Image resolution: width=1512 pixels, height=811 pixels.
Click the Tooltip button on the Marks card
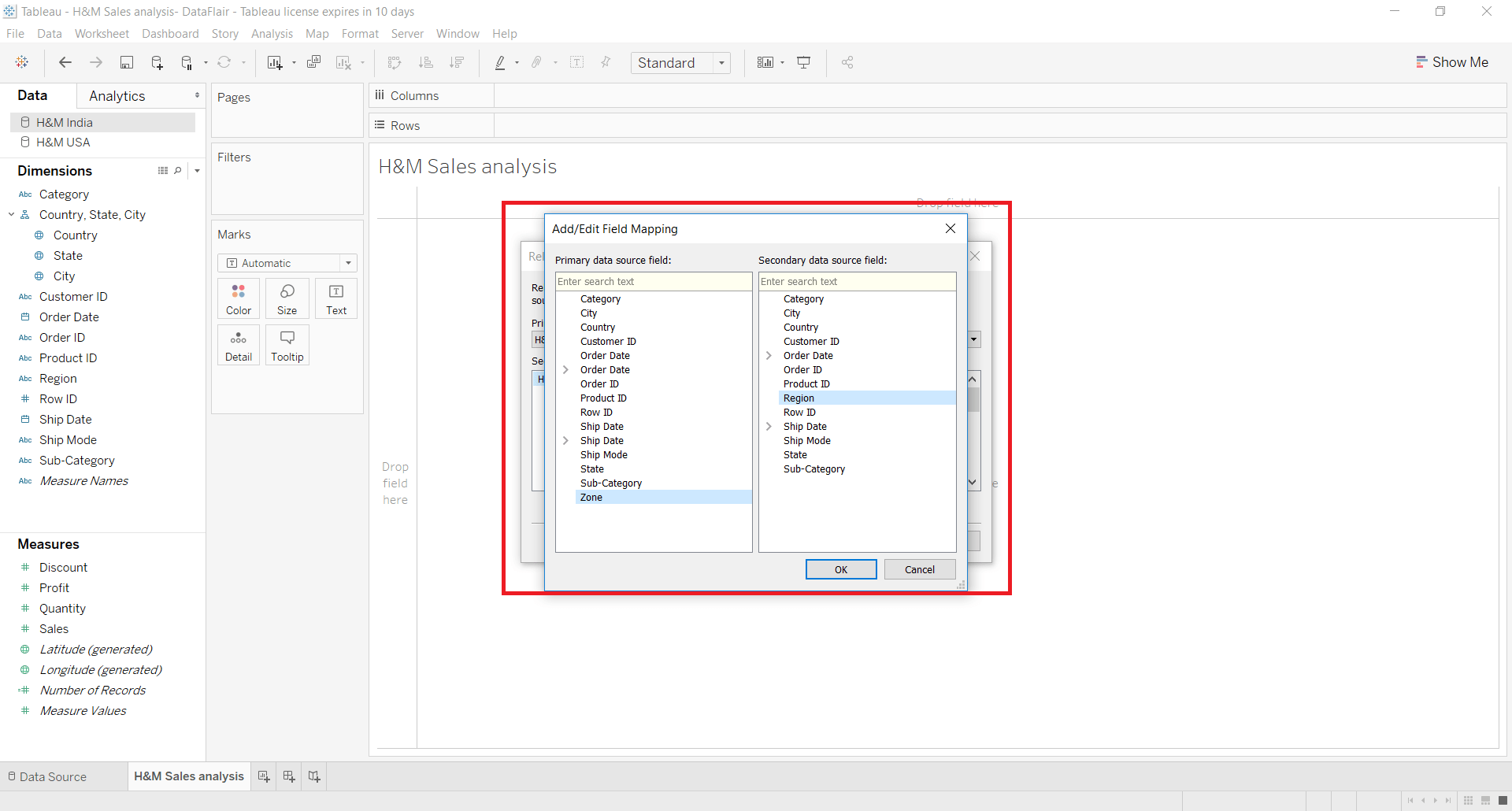click(x=287, y=345)
